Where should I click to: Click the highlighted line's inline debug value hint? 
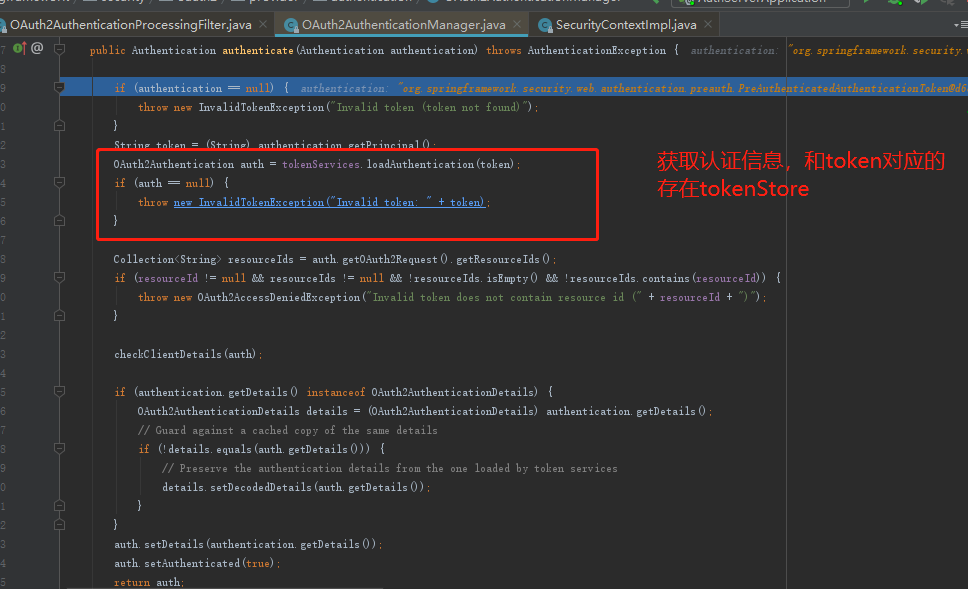634,88
